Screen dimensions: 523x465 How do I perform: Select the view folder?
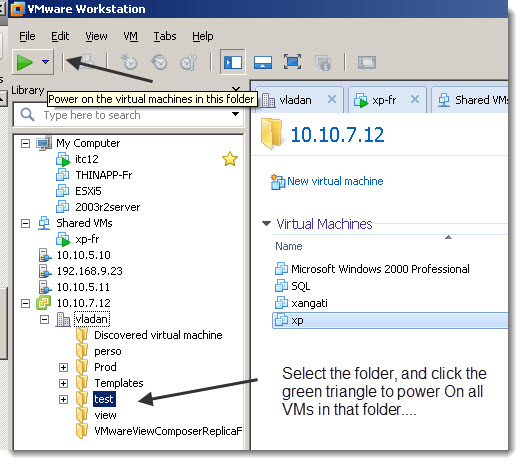pyautogui.click(x=105, y=415)
